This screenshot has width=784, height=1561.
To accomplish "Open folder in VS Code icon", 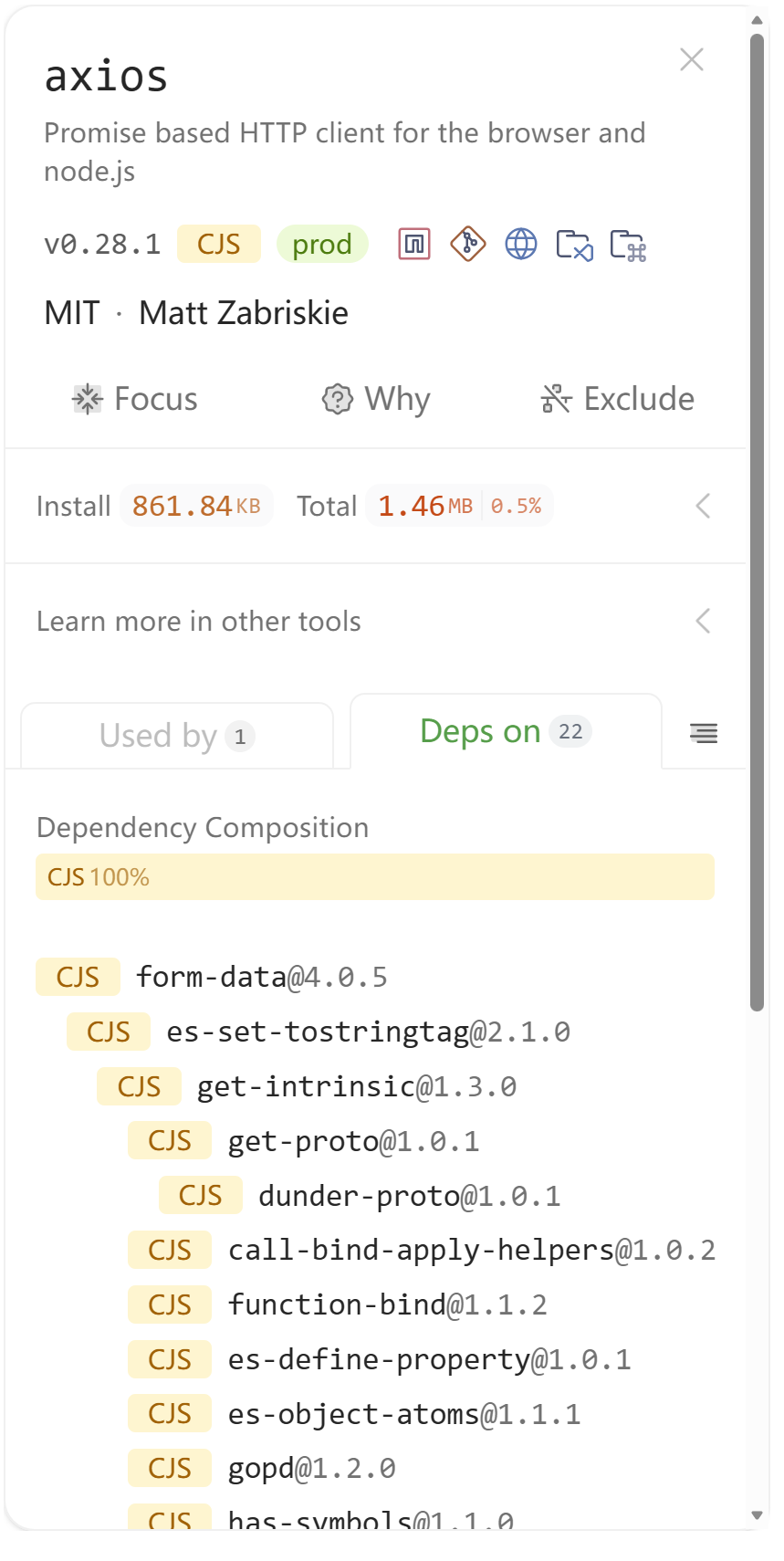I will 574,245.
